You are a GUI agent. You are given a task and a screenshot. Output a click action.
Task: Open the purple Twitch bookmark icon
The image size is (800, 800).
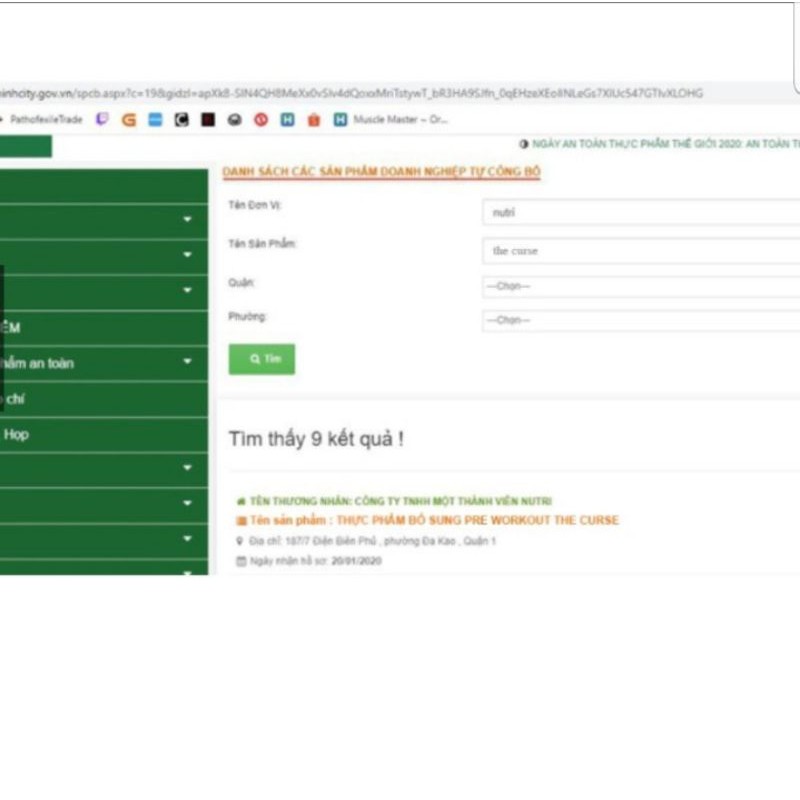point(102,119)
